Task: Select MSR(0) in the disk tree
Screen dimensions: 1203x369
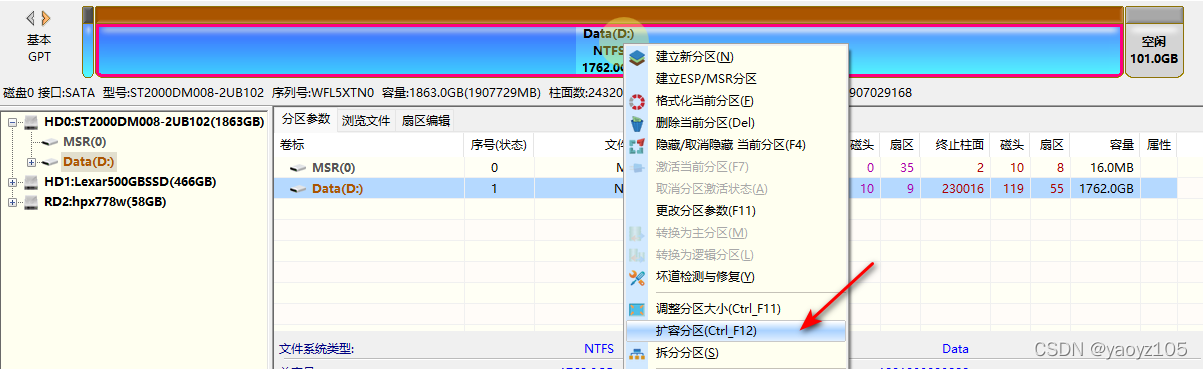Action: [84, 142]
